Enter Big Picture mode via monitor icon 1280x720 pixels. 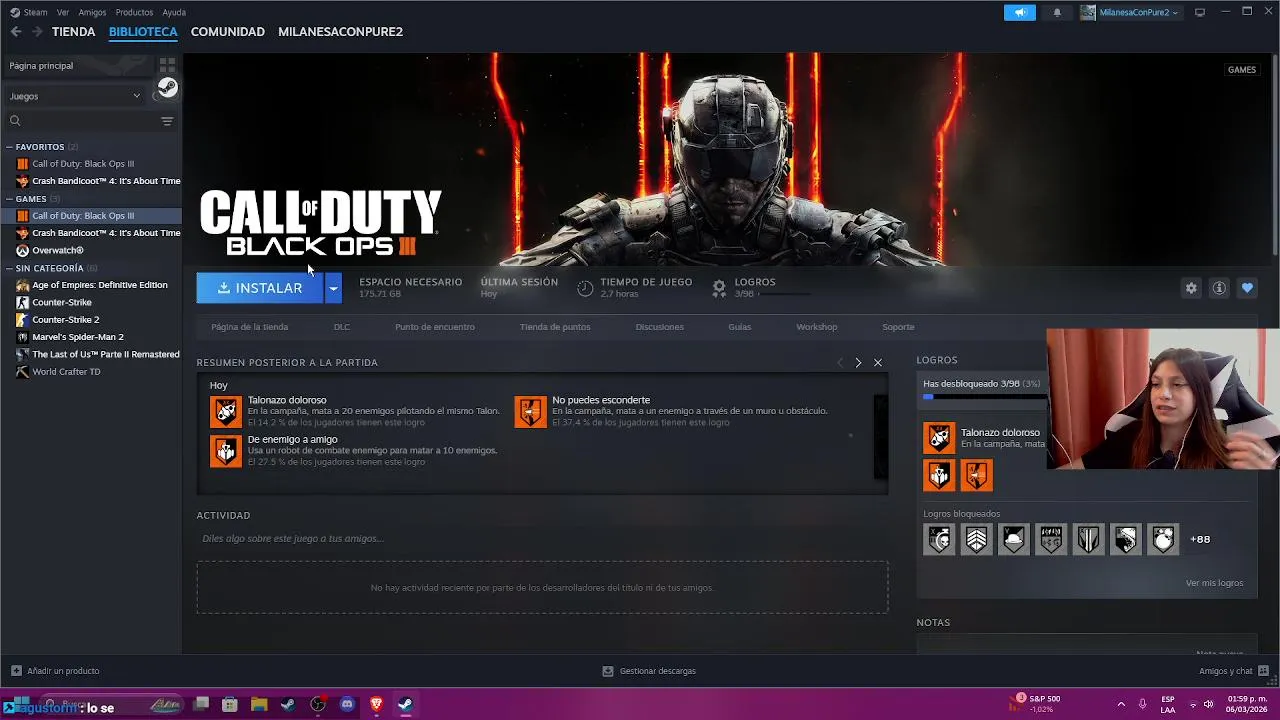[x=1200, y=12]
